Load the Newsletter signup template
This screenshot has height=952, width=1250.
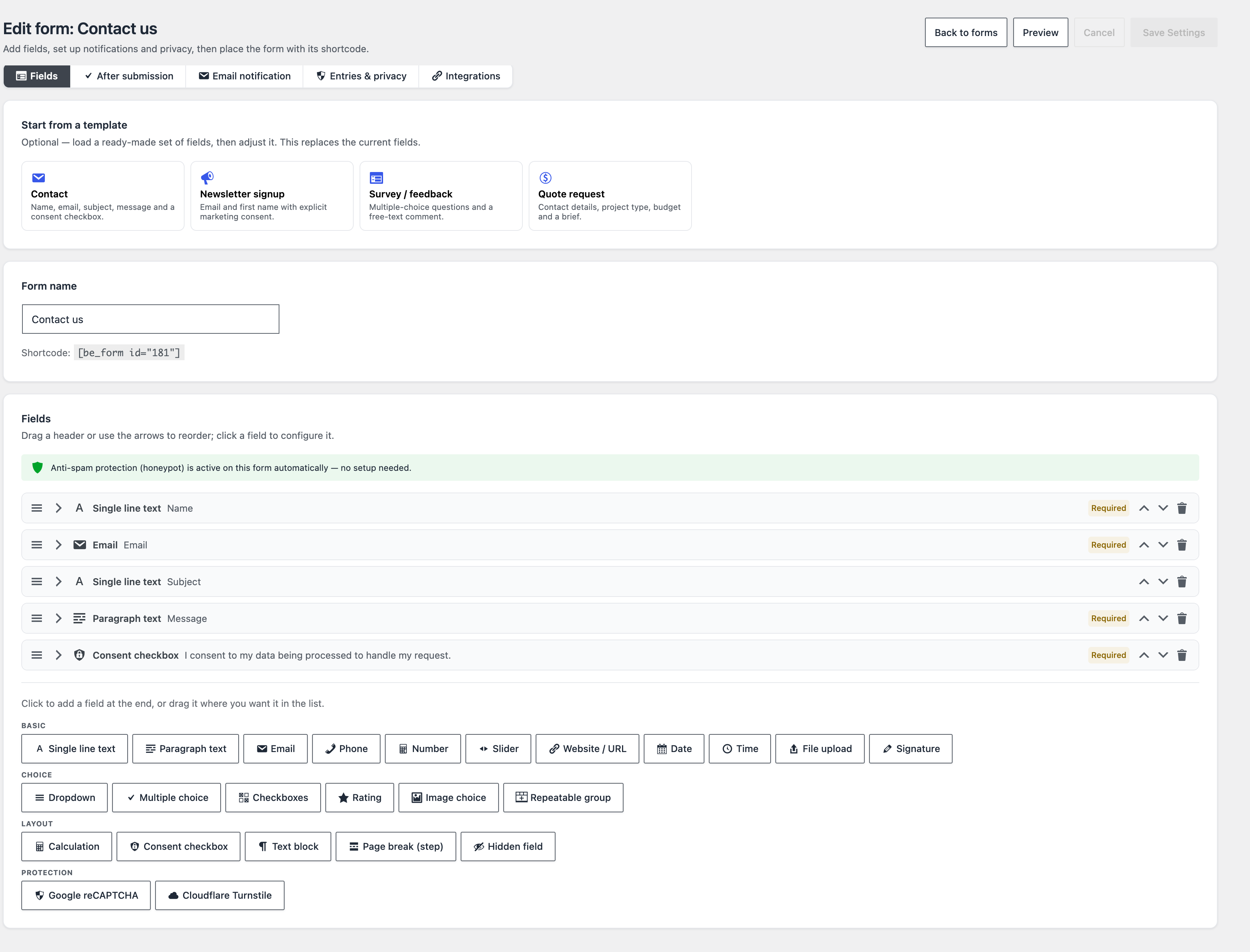click(272, 196)
